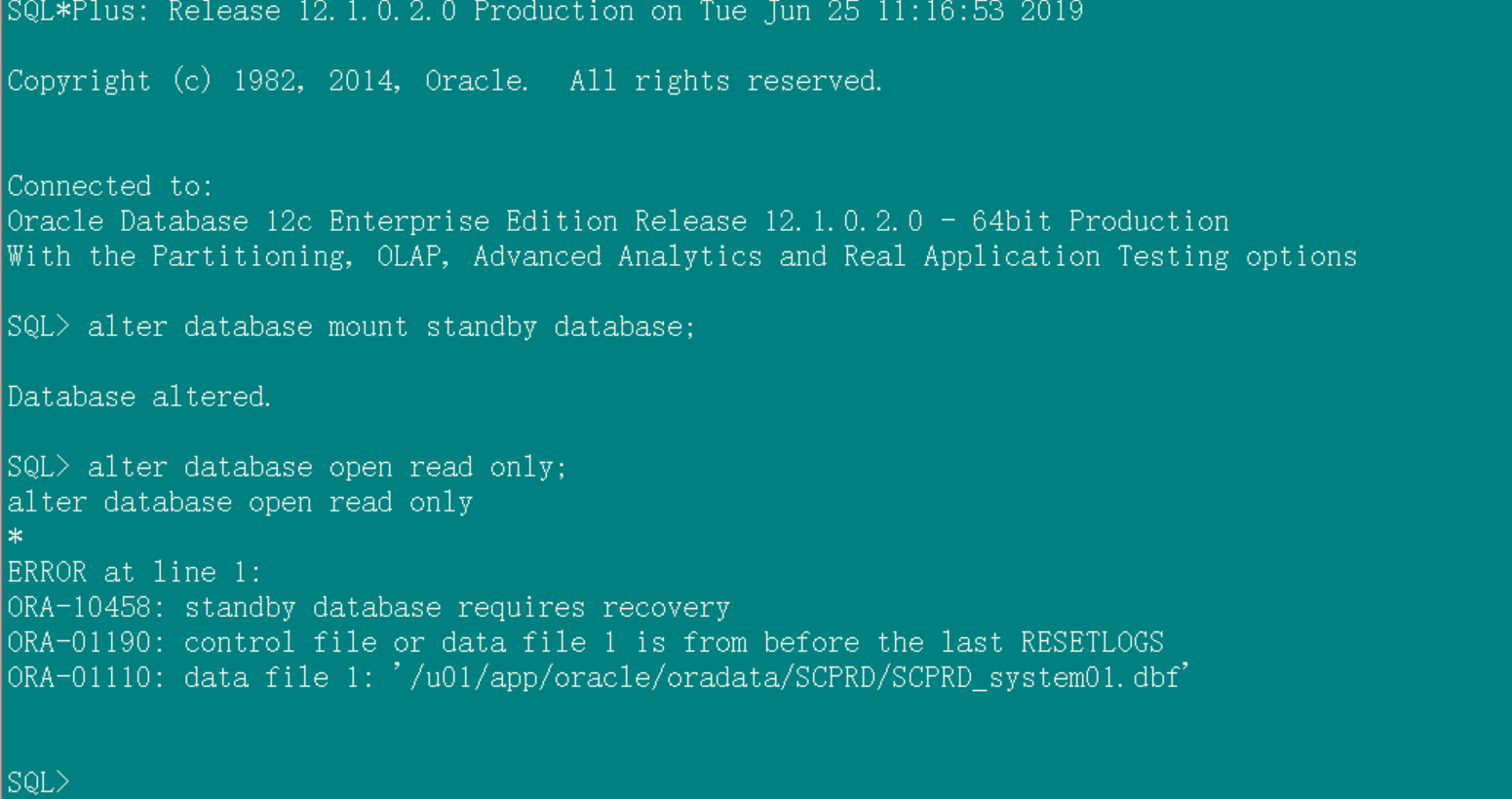Click the ORA-01110 error code

coord(78,677)
